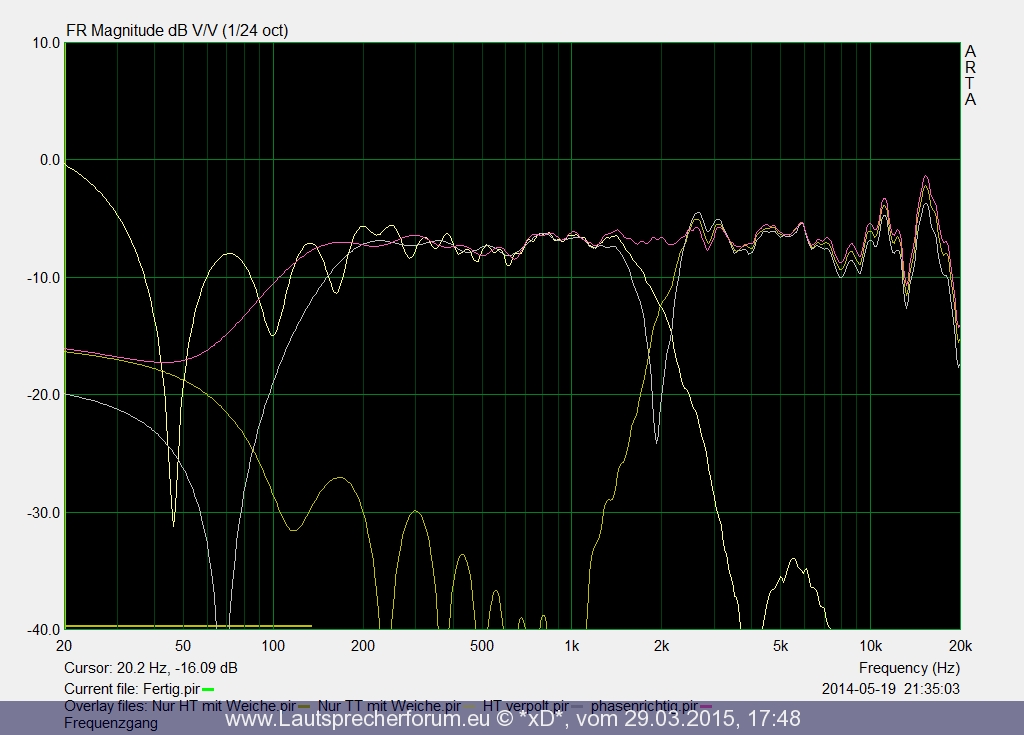Click the 2014-05-19 measurement timestamp

pyautogui.click(x=891, y=689)
